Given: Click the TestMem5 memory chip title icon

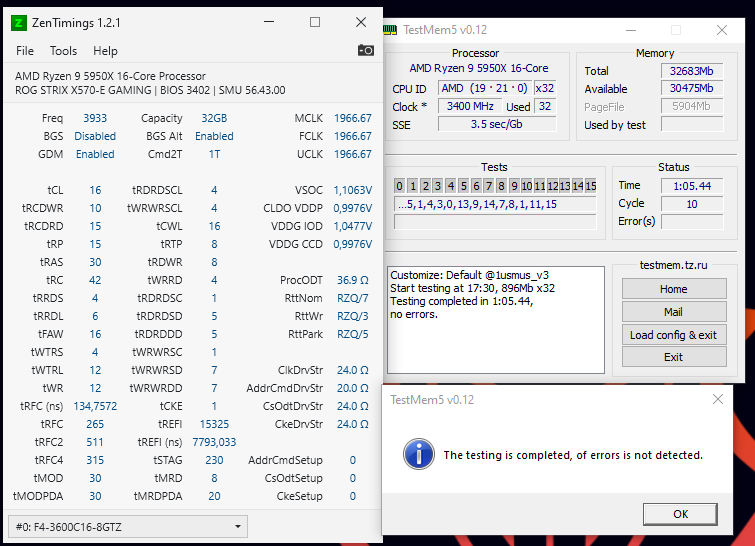Looking at the screenshot, I should point(390,30).
